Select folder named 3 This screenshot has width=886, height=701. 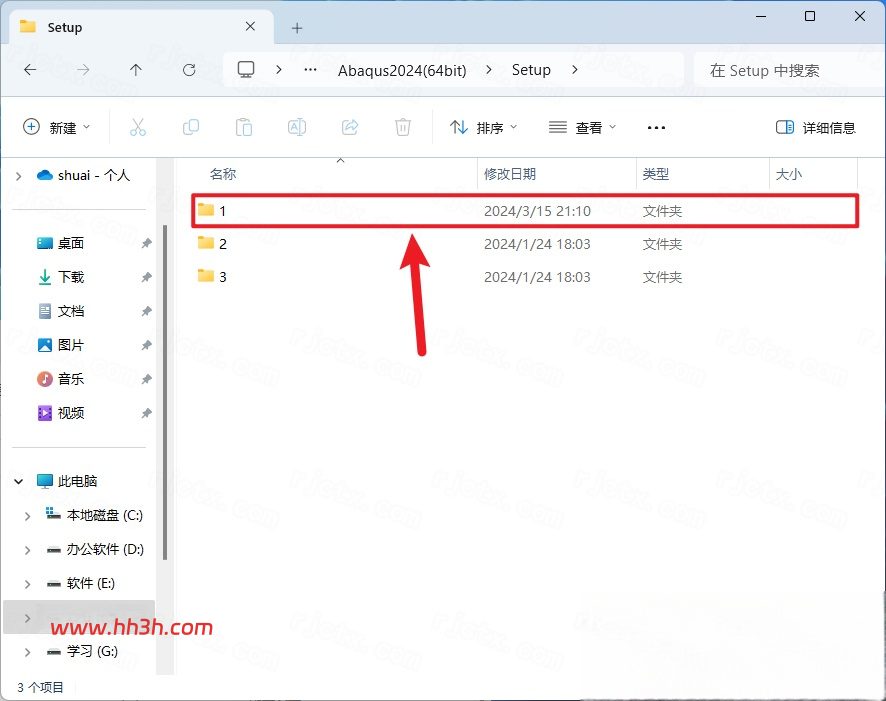[525, 277]
